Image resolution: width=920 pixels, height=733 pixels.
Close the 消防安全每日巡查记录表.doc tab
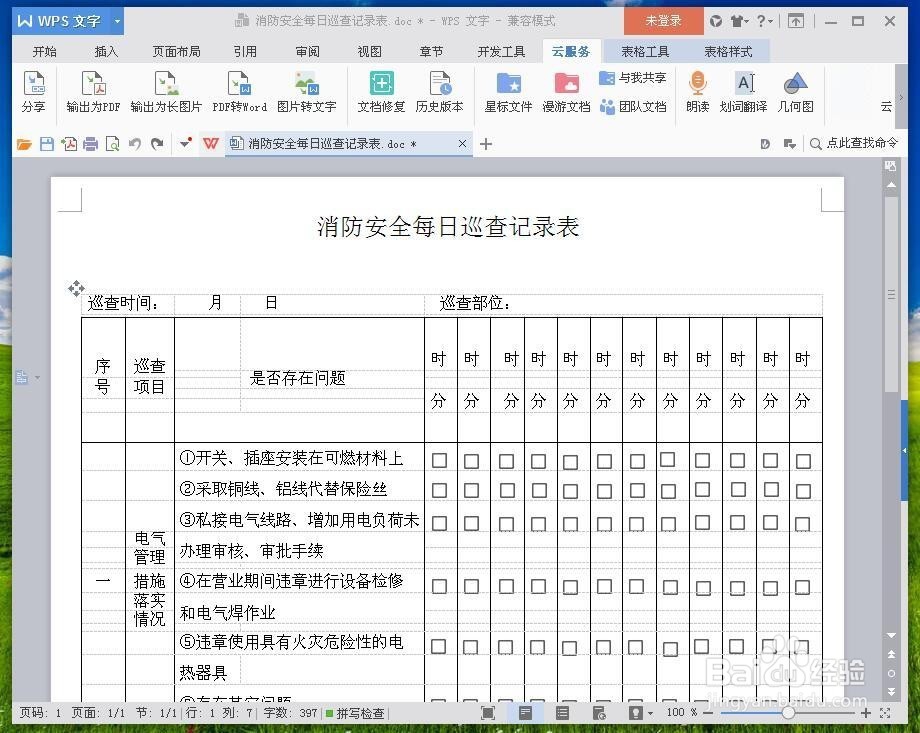(x=462, y=143)
